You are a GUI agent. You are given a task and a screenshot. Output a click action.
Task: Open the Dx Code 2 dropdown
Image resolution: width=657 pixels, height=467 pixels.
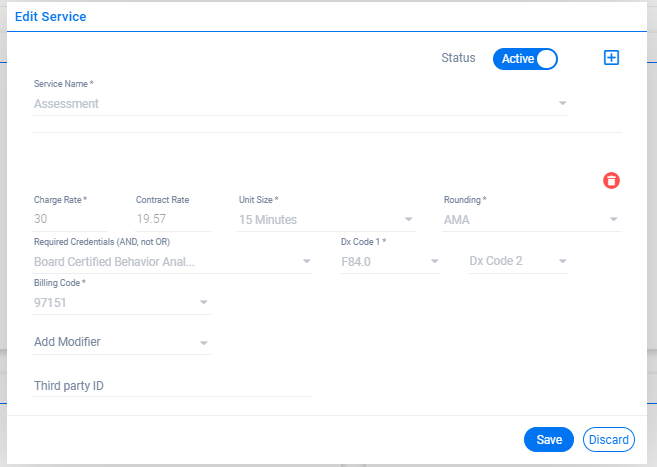pyautogui.click(x=562, y=261)
